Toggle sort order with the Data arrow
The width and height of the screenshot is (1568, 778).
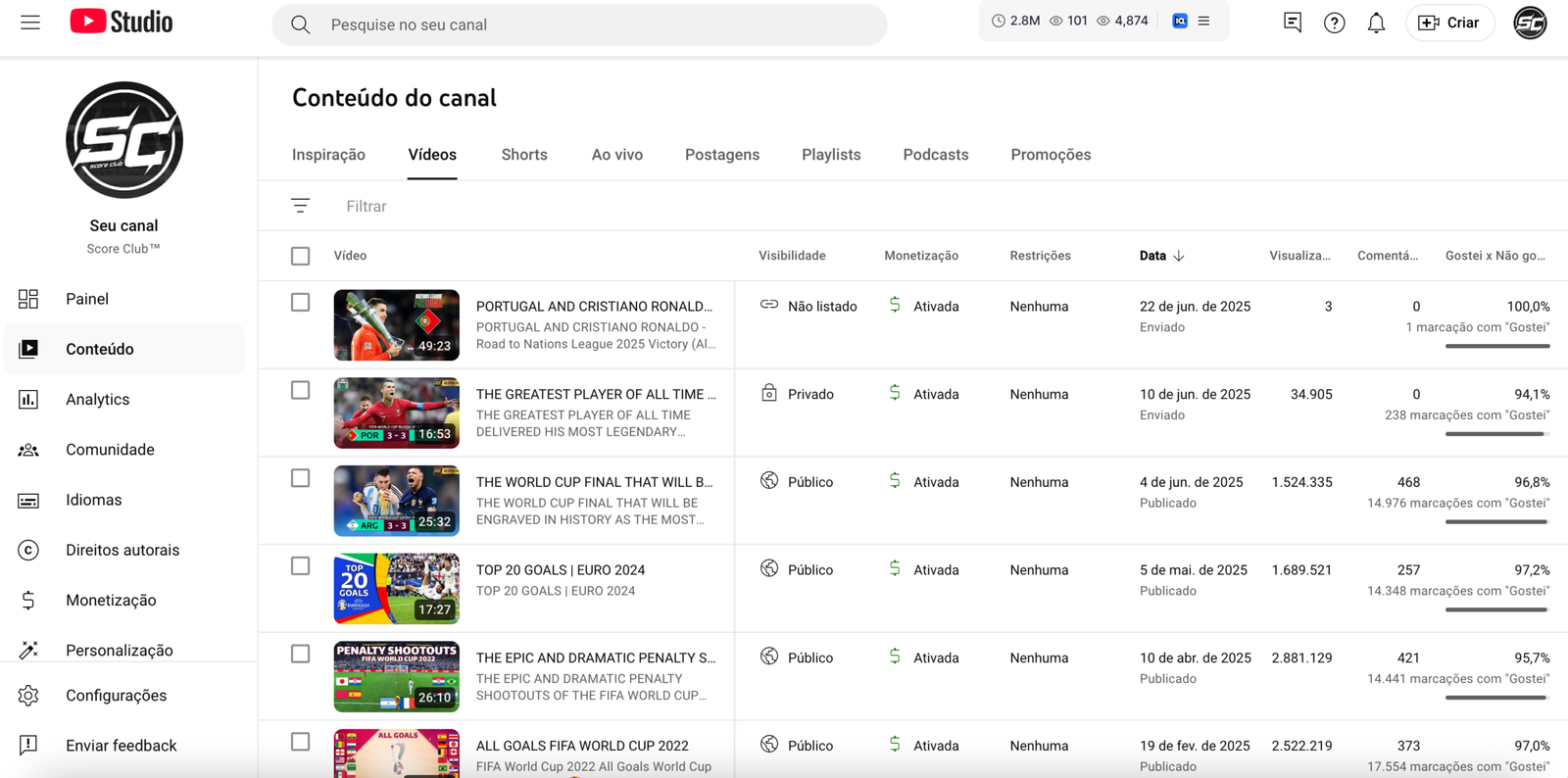(x=1179, y=256)
